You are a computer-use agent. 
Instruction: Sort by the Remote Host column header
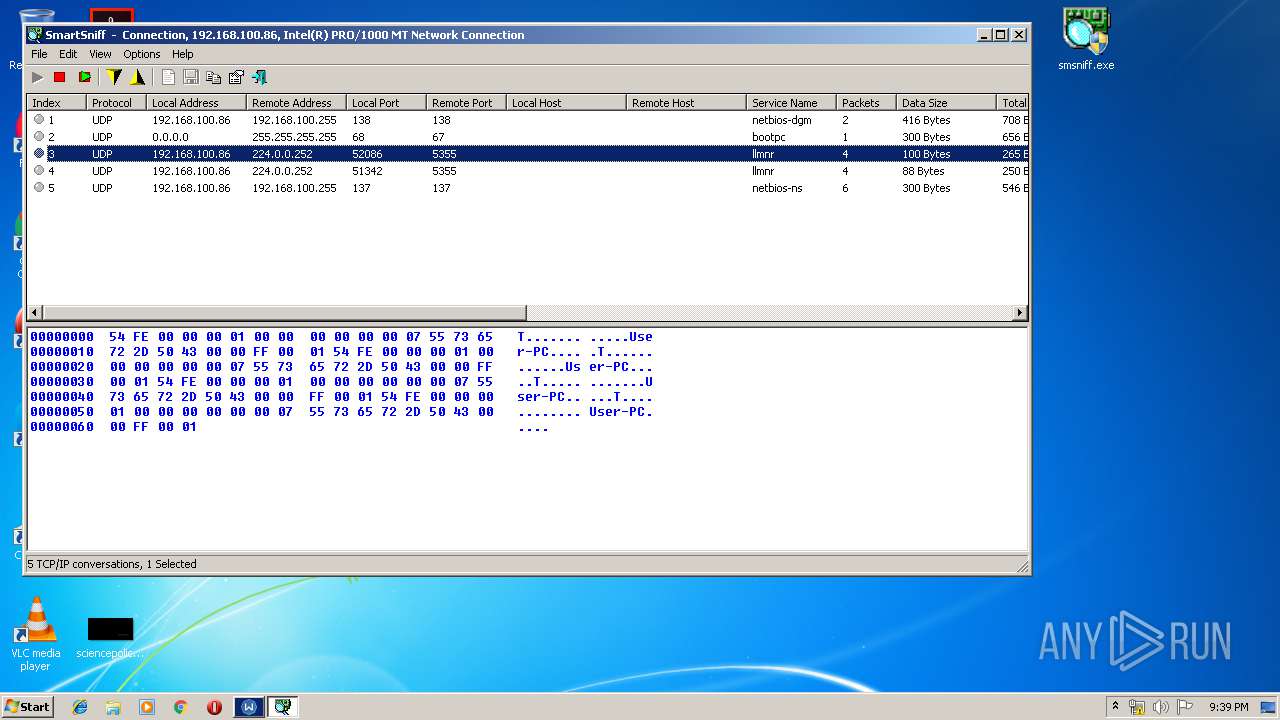pos(686,103)
